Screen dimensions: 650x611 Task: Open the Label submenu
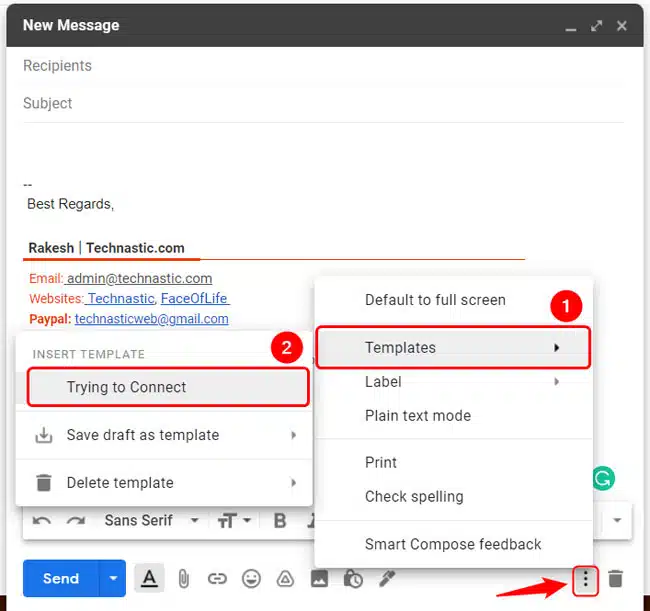[x=454, y=382]
